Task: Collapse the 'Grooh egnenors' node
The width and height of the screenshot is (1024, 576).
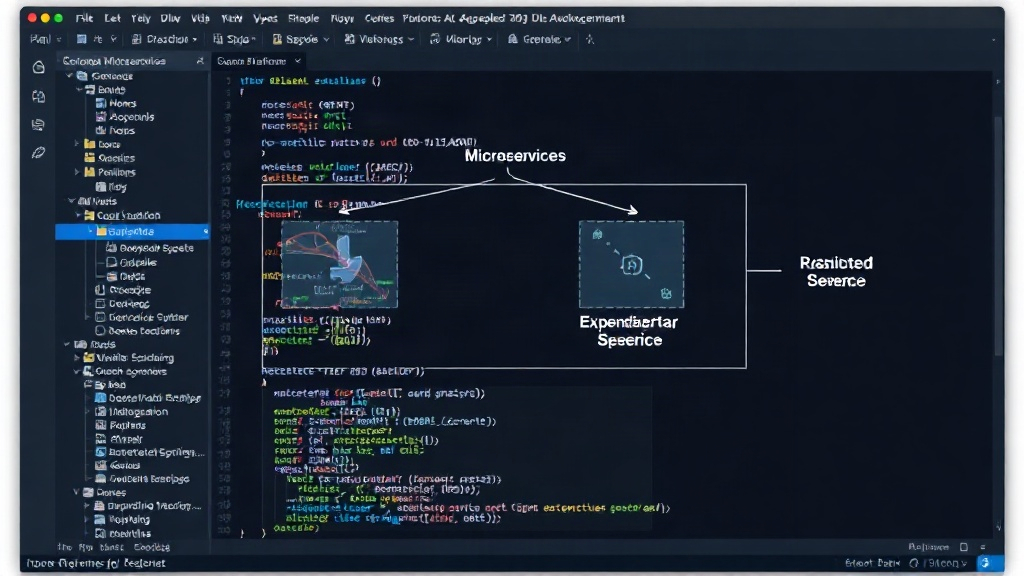Action: [x=77, y=372]
